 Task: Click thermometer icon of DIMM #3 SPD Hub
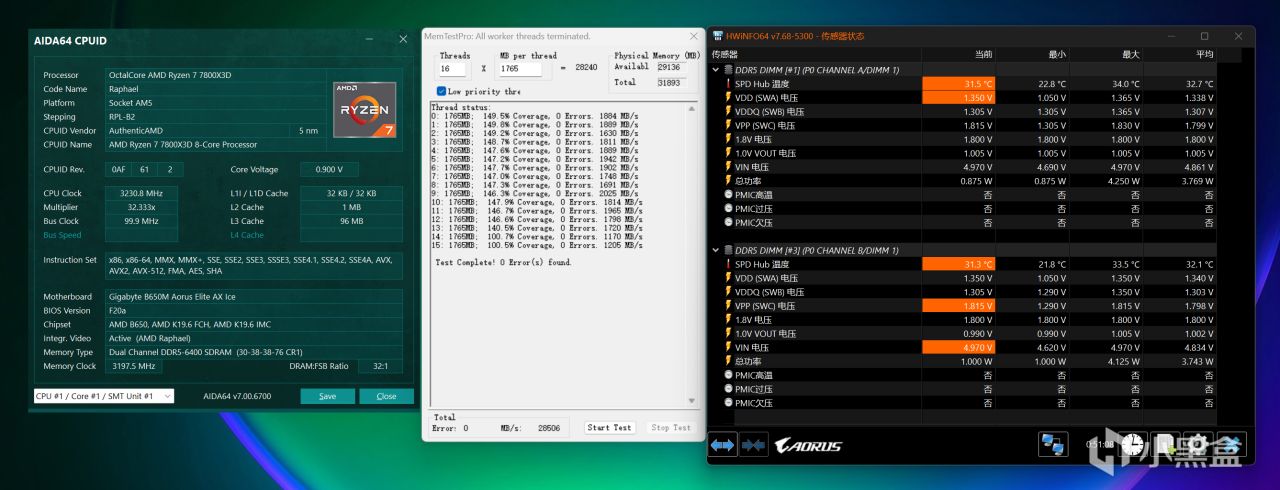[727, 264]
